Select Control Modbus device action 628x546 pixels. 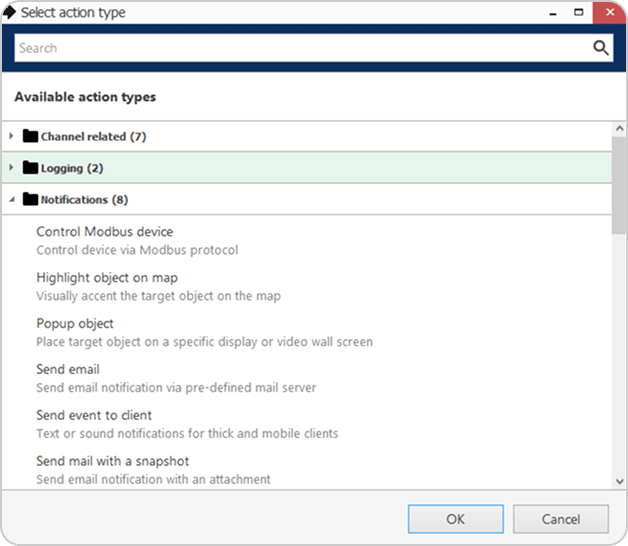(x=104, y=232)
